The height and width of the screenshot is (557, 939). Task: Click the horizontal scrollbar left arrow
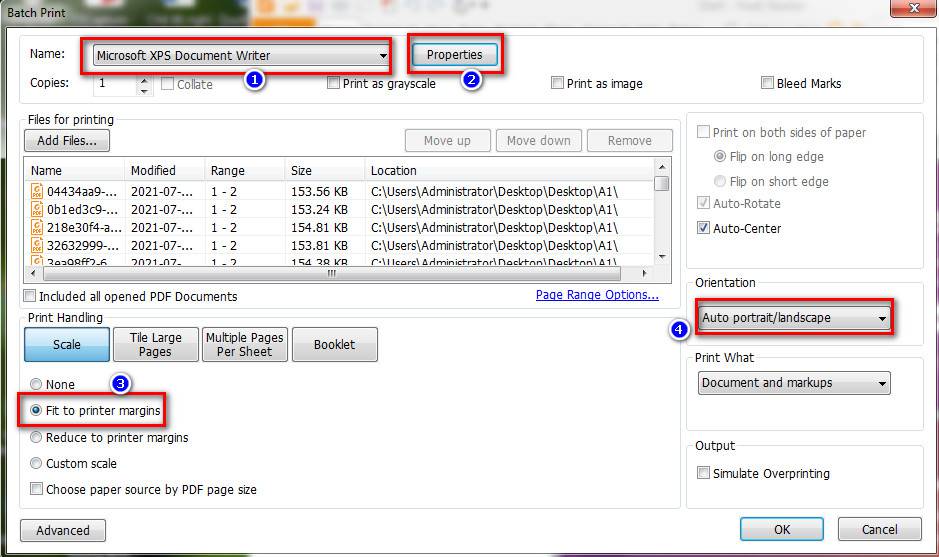pyautogui.click(x=33, y=273)
